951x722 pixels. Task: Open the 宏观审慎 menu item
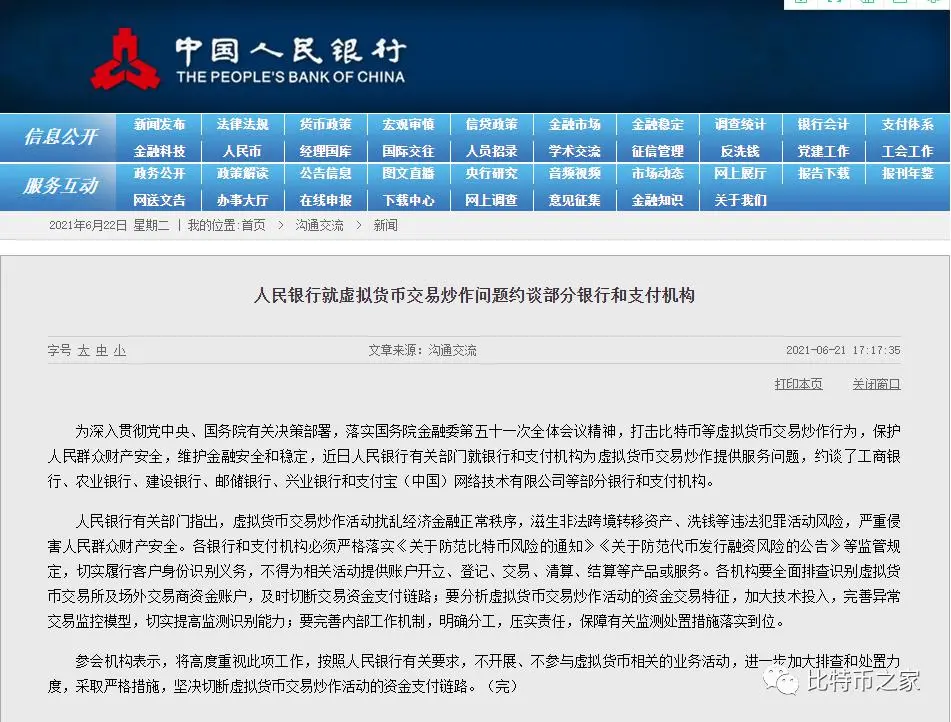point(408,124)
